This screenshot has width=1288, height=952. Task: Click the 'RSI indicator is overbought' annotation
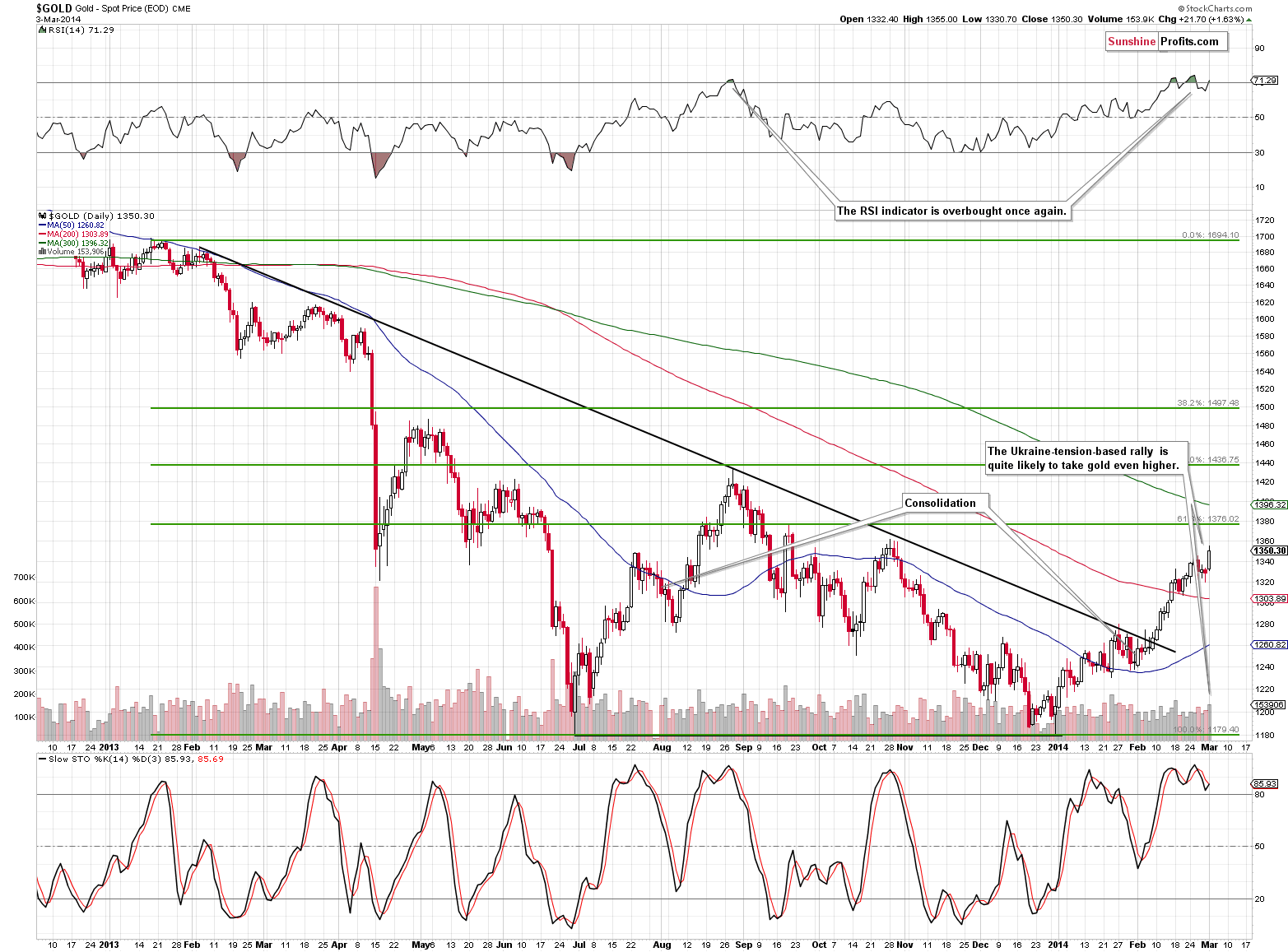[951, 211]
